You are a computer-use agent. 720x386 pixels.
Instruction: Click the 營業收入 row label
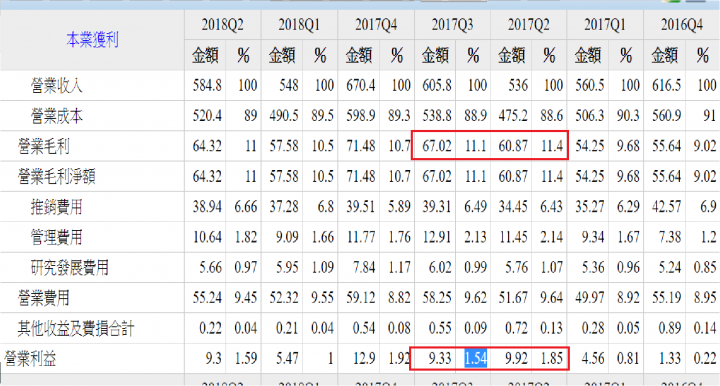pos(56,85)
